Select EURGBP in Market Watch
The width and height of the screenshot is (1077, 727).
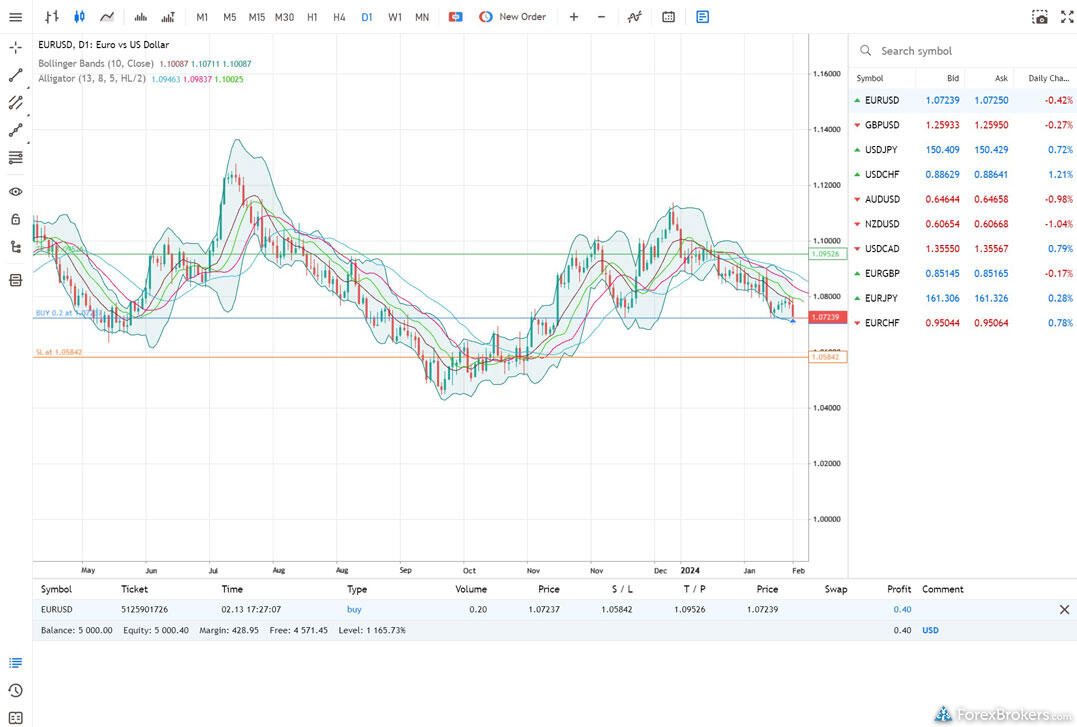[x=963, y=273]
